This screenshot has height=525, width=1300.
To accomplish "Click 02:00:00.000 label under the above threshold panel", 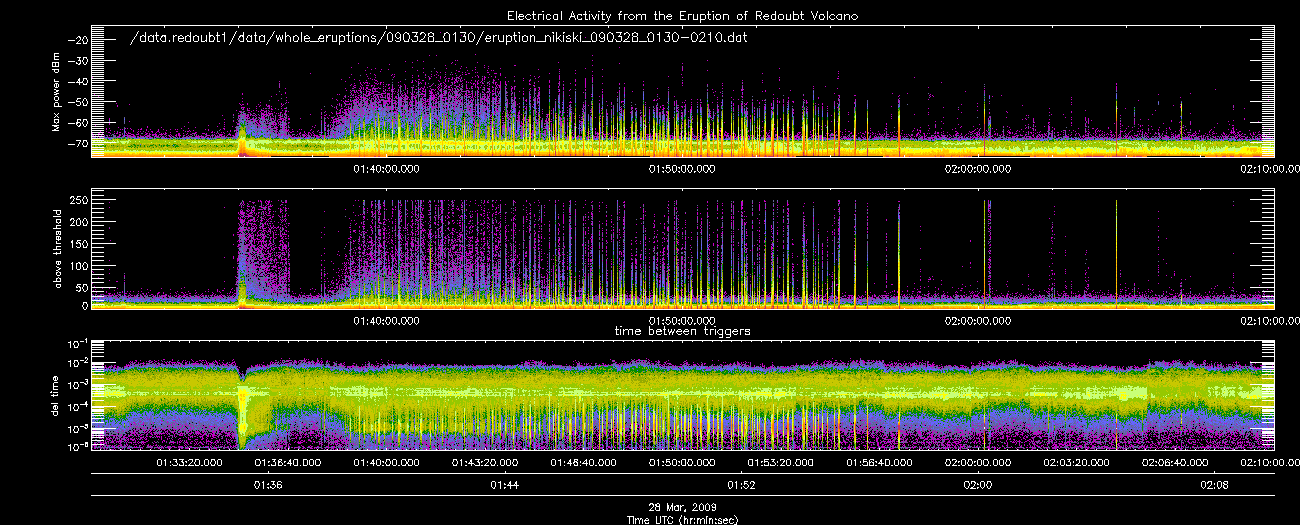I will 977,322.
